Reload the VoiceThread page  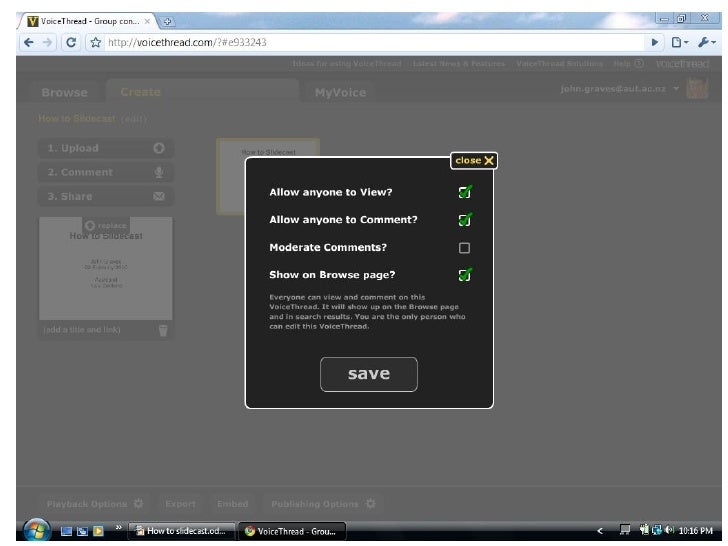click(x=71, y=43)
